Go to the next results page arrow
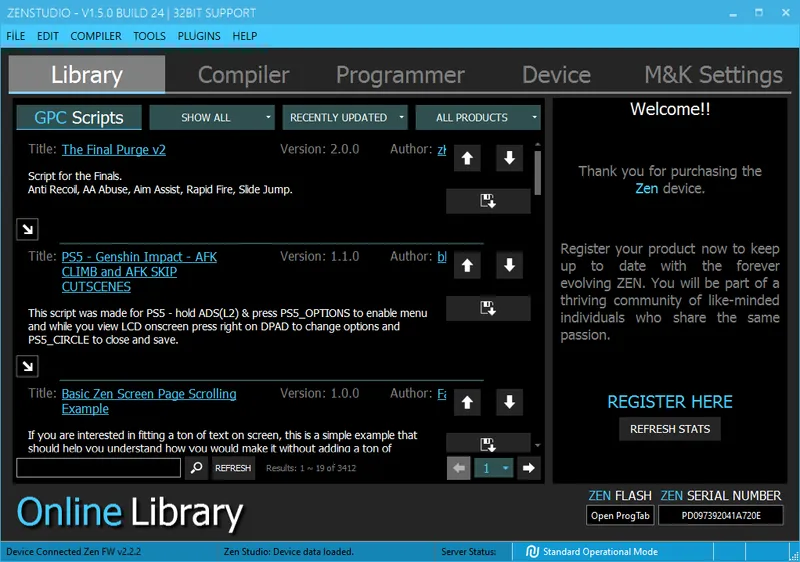The image size is (800, 562). coord(529,467)
